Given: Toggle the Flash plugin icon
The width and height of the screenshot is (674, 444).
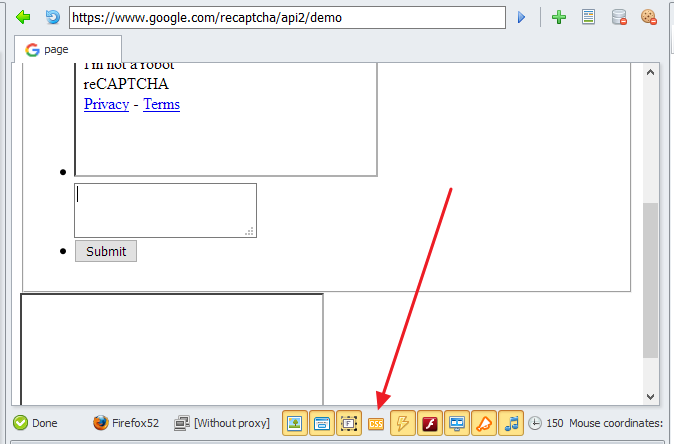Looking at the screenshot, I should click(x=430, y=423).
